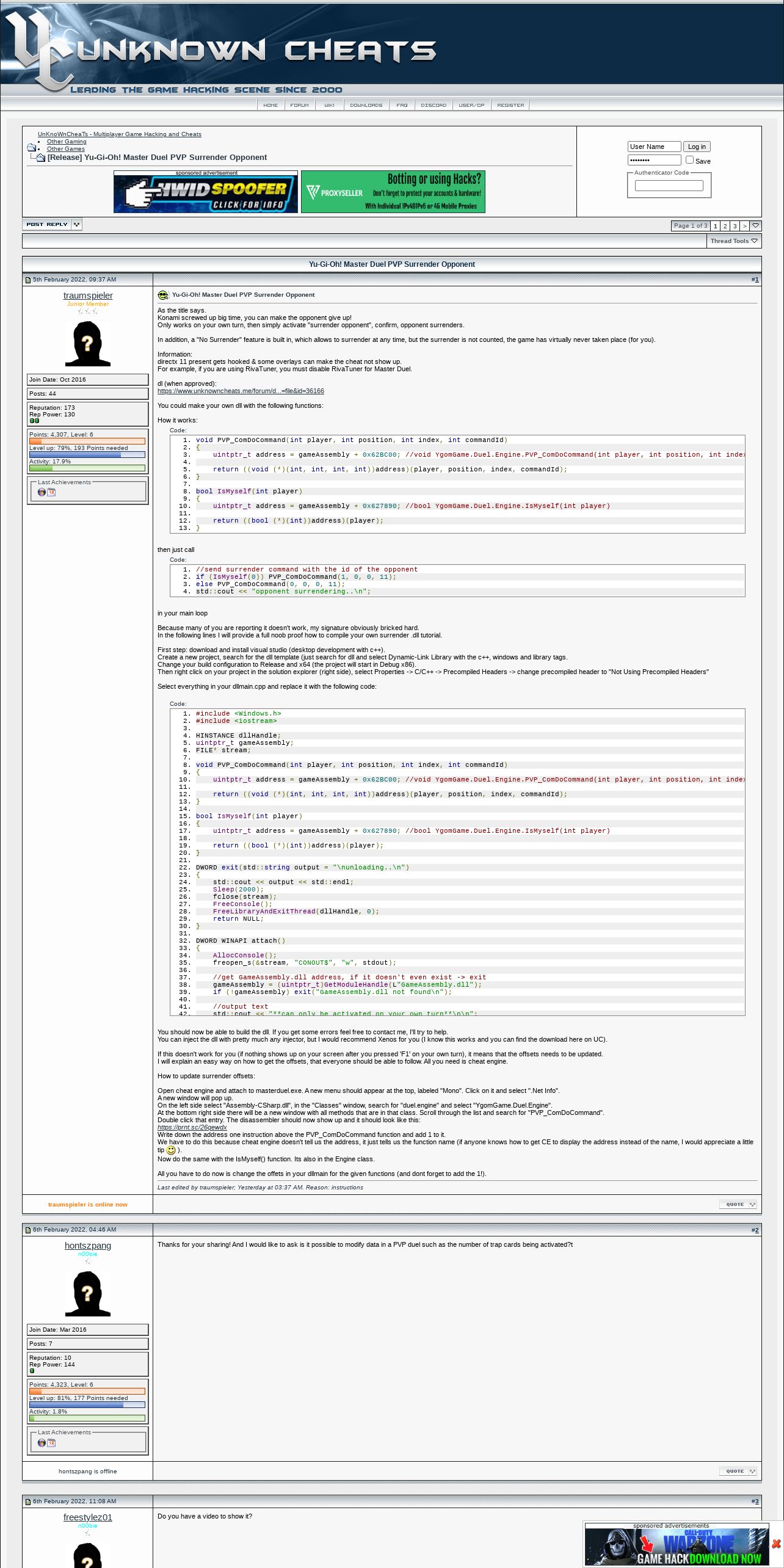Focus the User Name field
Screen dimensions: 784x1568
(x=654, y=147)
